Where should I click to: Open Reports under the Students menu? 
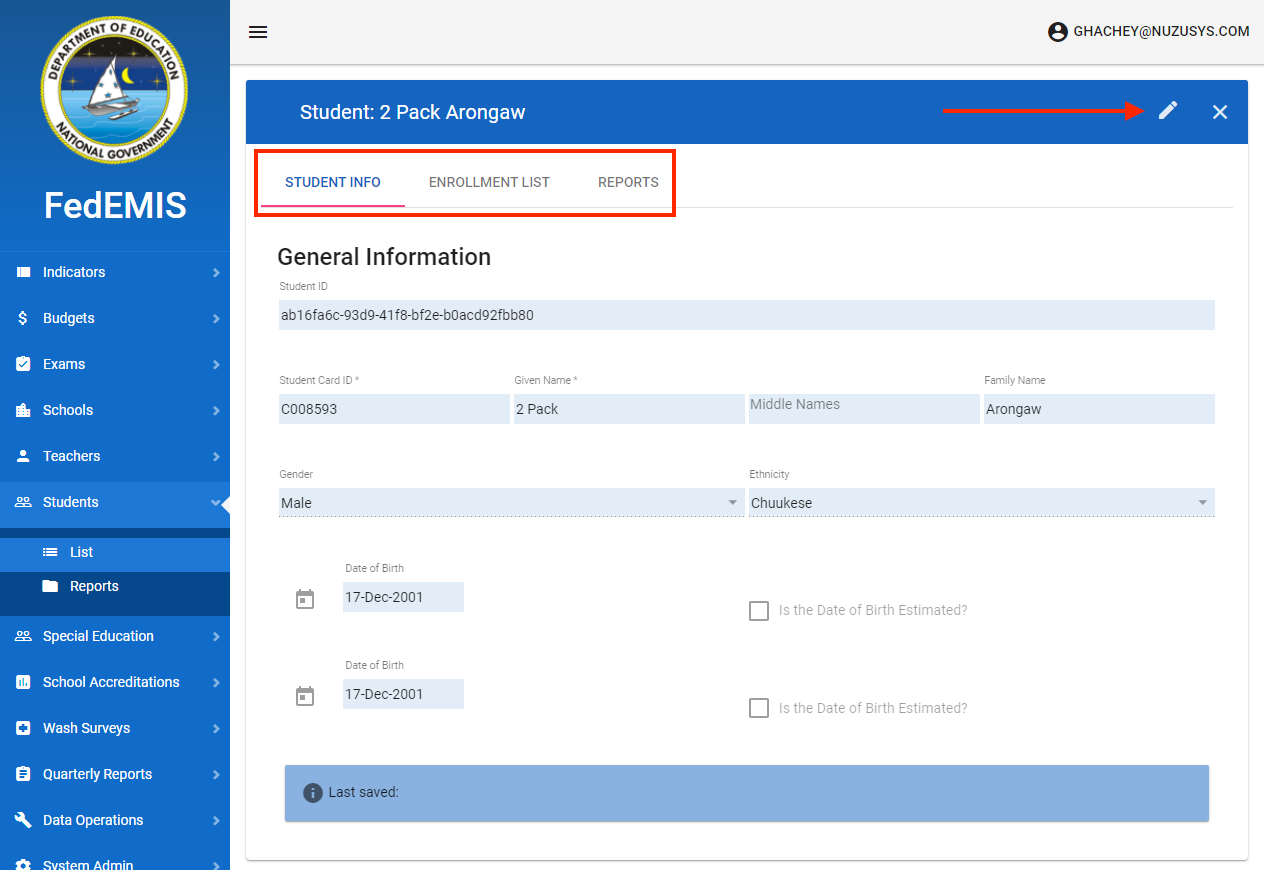94,586
